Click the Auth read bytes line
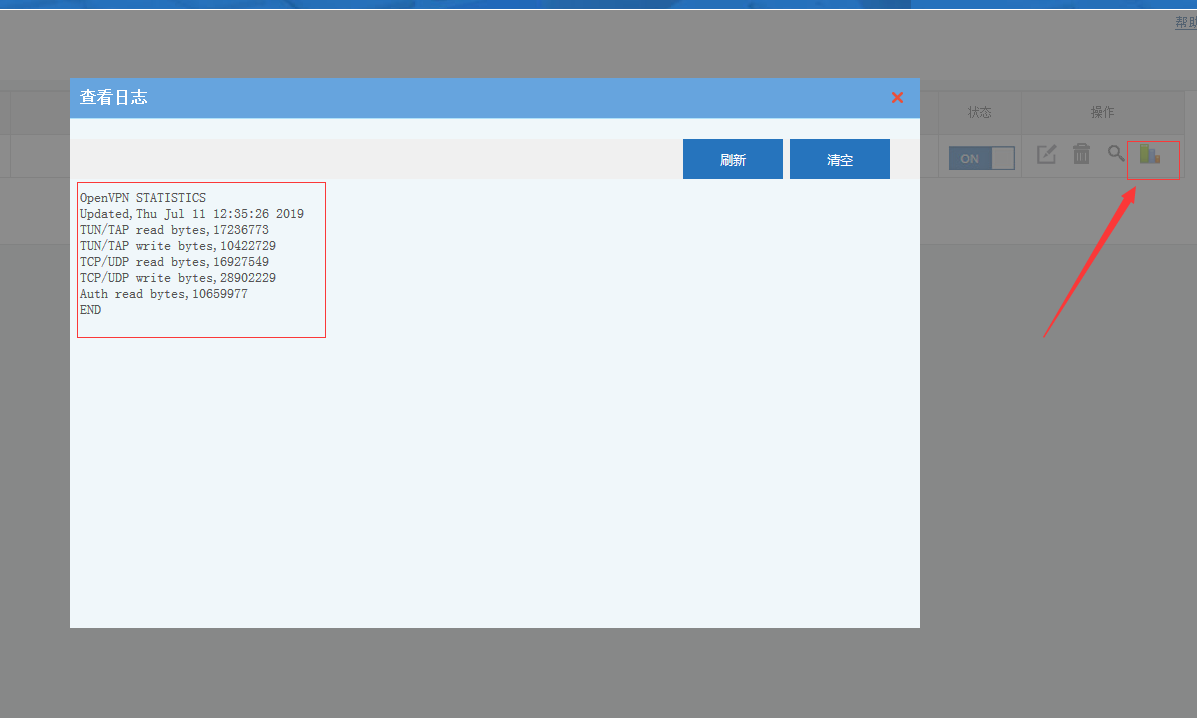The height and width of the screenshot is (718, 1197). (164, 294)
